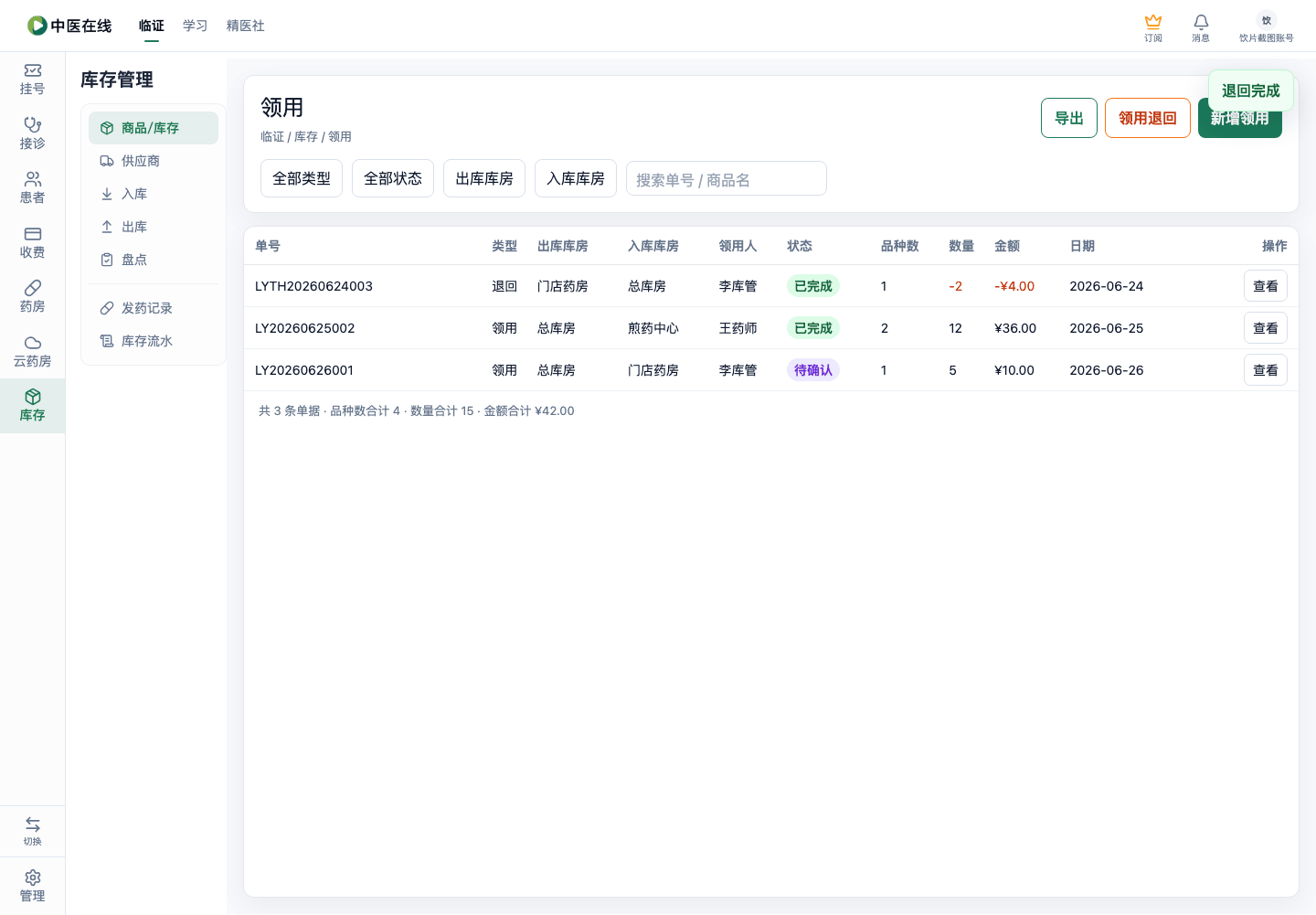Click the 日期 column header
Image resolution: width=1316 pixels, height=915 pixels.
pyautogui.click(x=1082, y=246)
